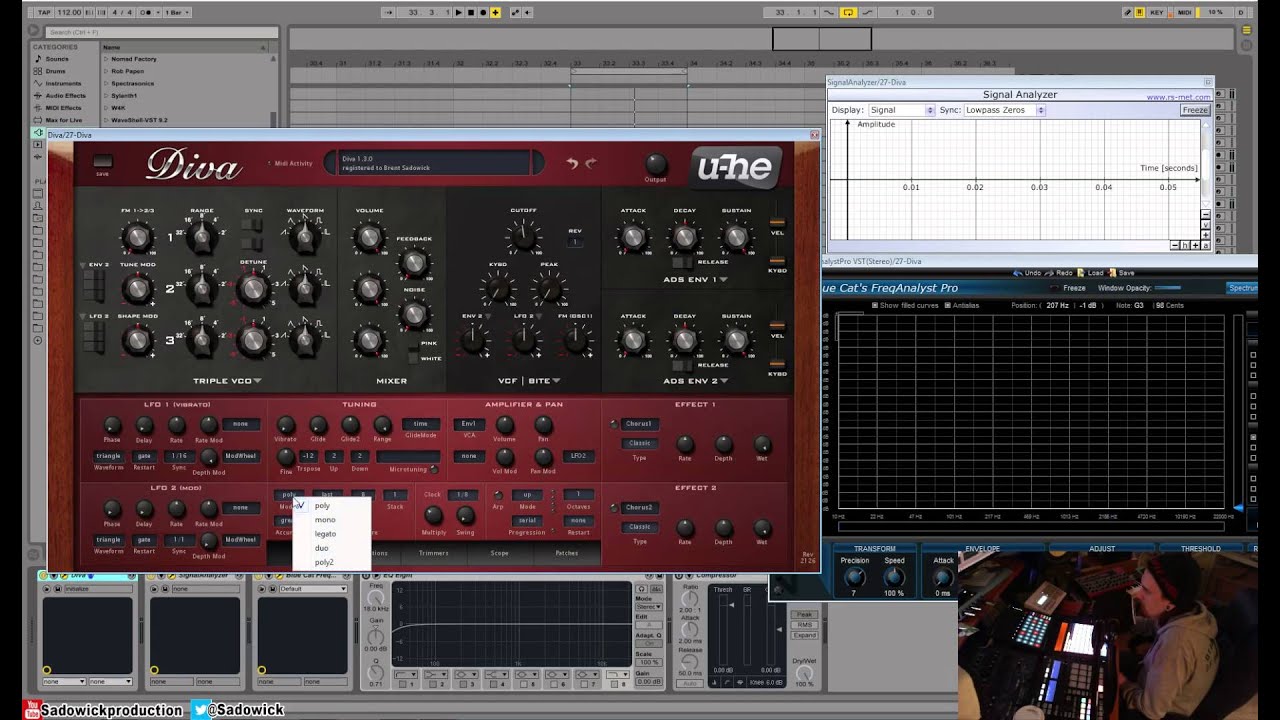The image size is (1280, 720).
Task: Click the GlideMode time selector
Action: pos(421,424)
